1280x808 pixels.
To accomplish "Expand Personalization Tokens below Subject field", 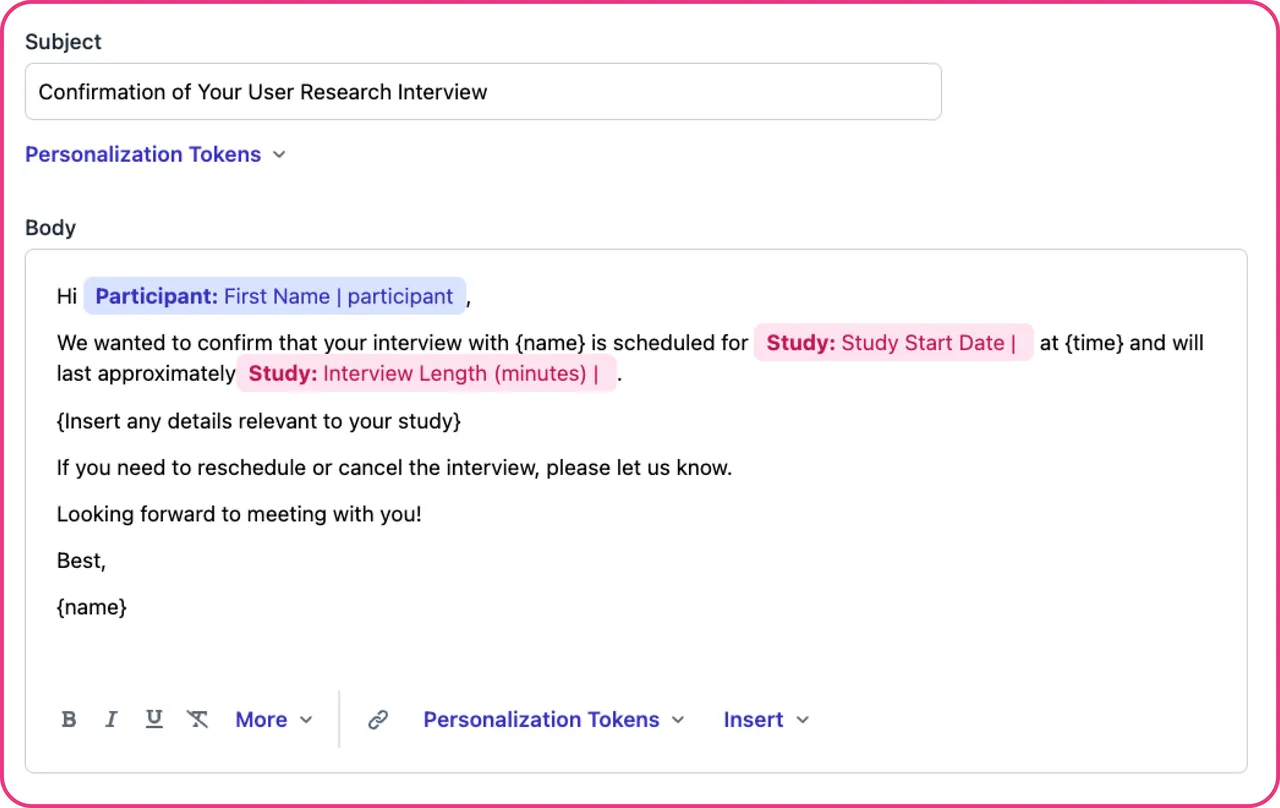I will [x=155, y=154].
